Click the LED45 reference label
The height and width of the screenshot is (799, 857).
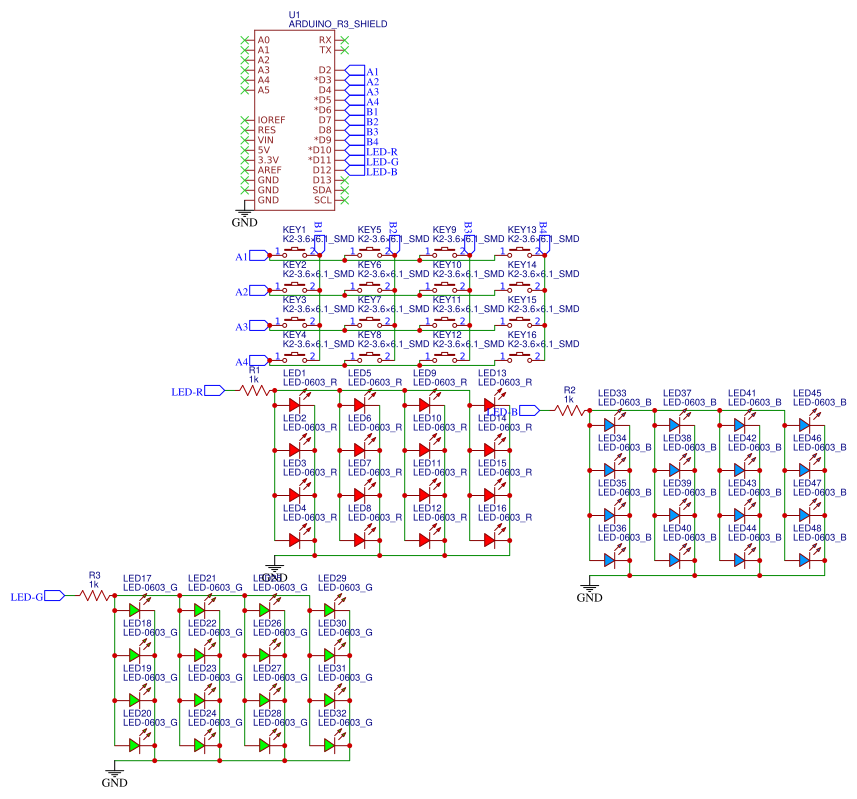tap(807, 393)
